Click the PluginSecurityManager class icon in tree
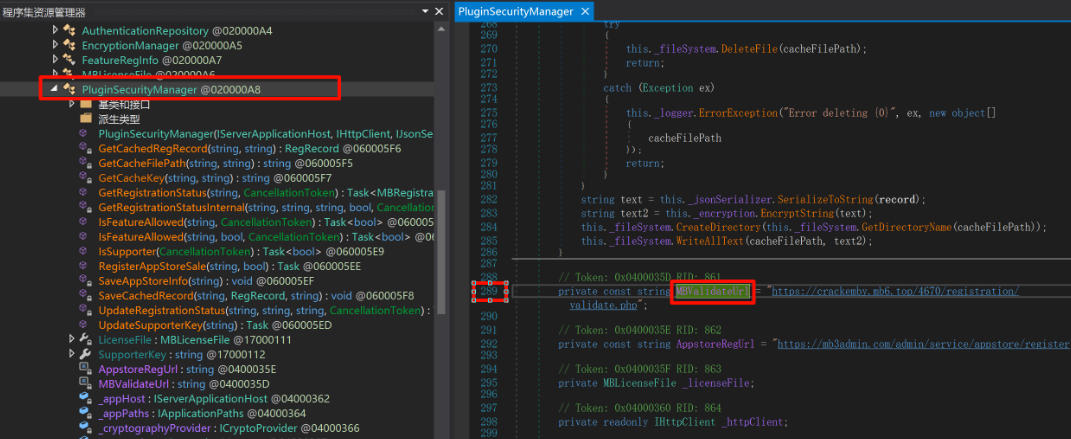The width and height of the screenshot is (1071, 439). coord(70,89)
